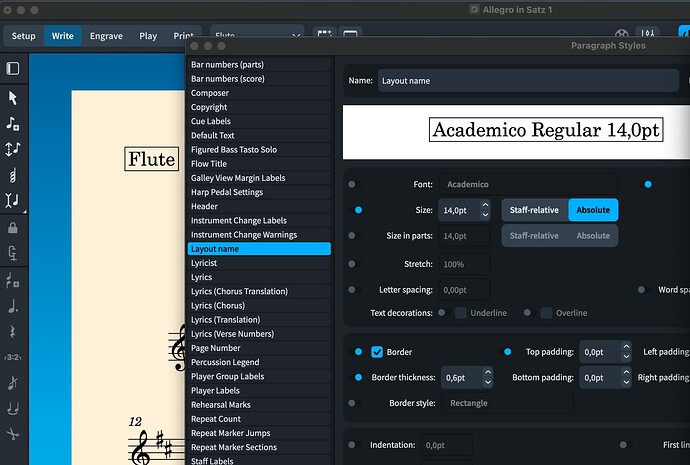Set Size to Staff-relative
This screenshot has width=690, height=465.
click(535, 210)
